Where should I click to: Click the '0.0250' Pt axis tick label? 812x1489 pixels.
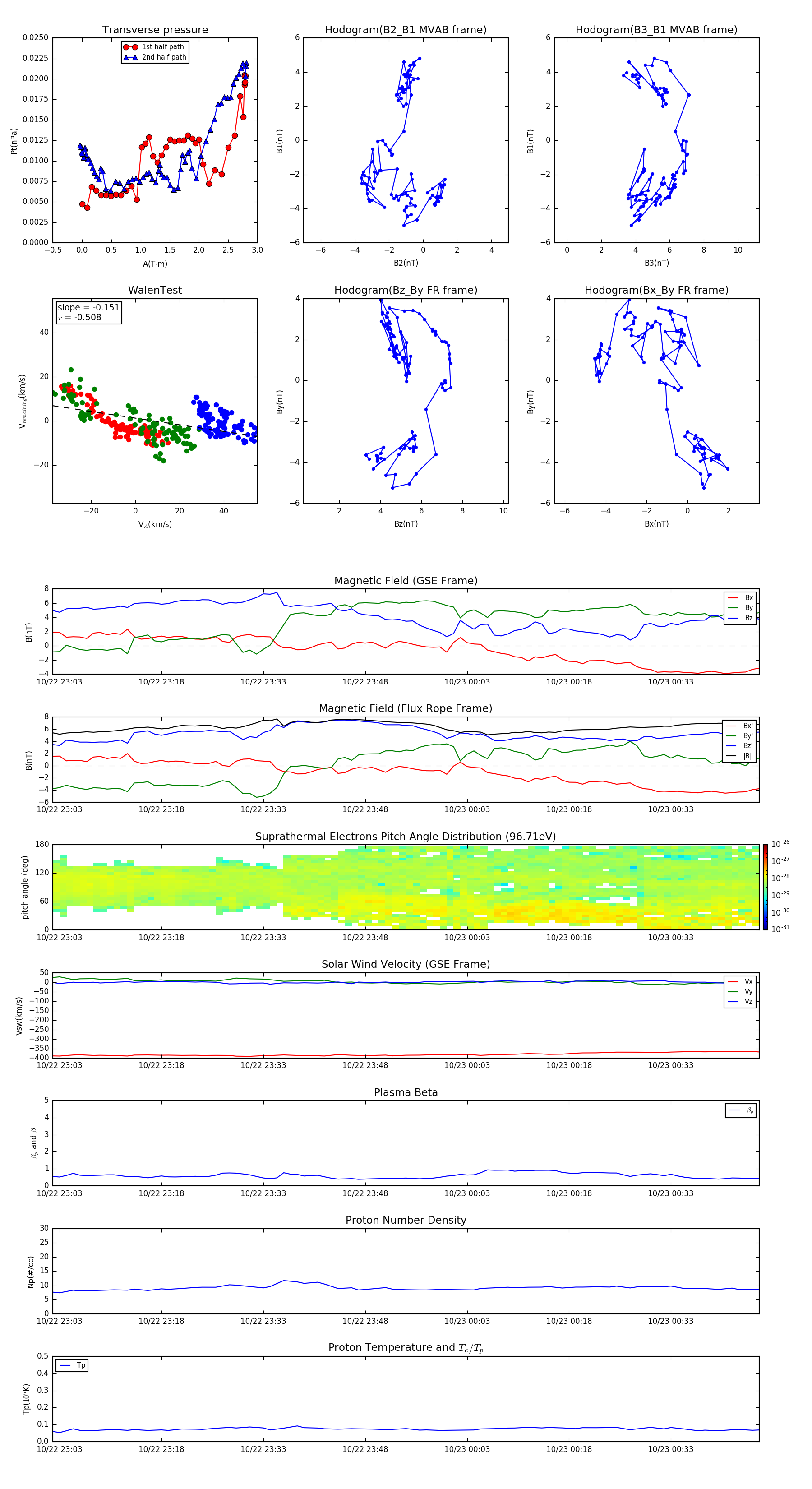coord(35,37)
